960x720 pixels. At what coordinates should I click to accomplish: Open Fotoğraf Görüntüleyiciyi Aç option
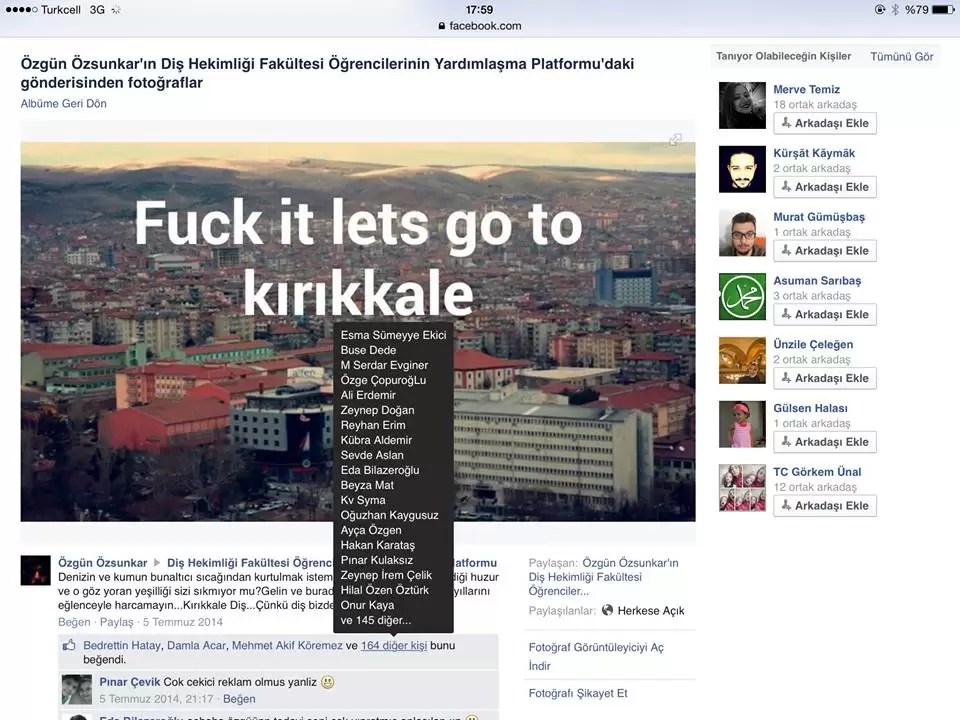pos(596,647)
